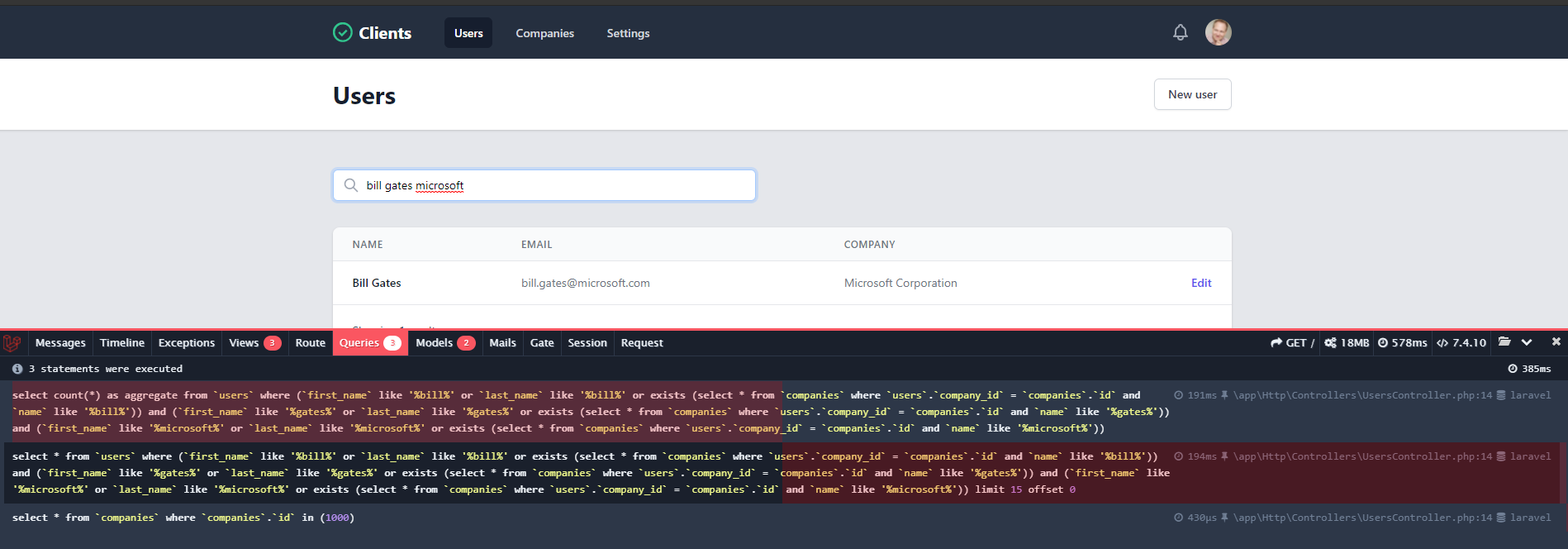
Task: Click database icon on the 194ms query
Action: coord(1501,456)
